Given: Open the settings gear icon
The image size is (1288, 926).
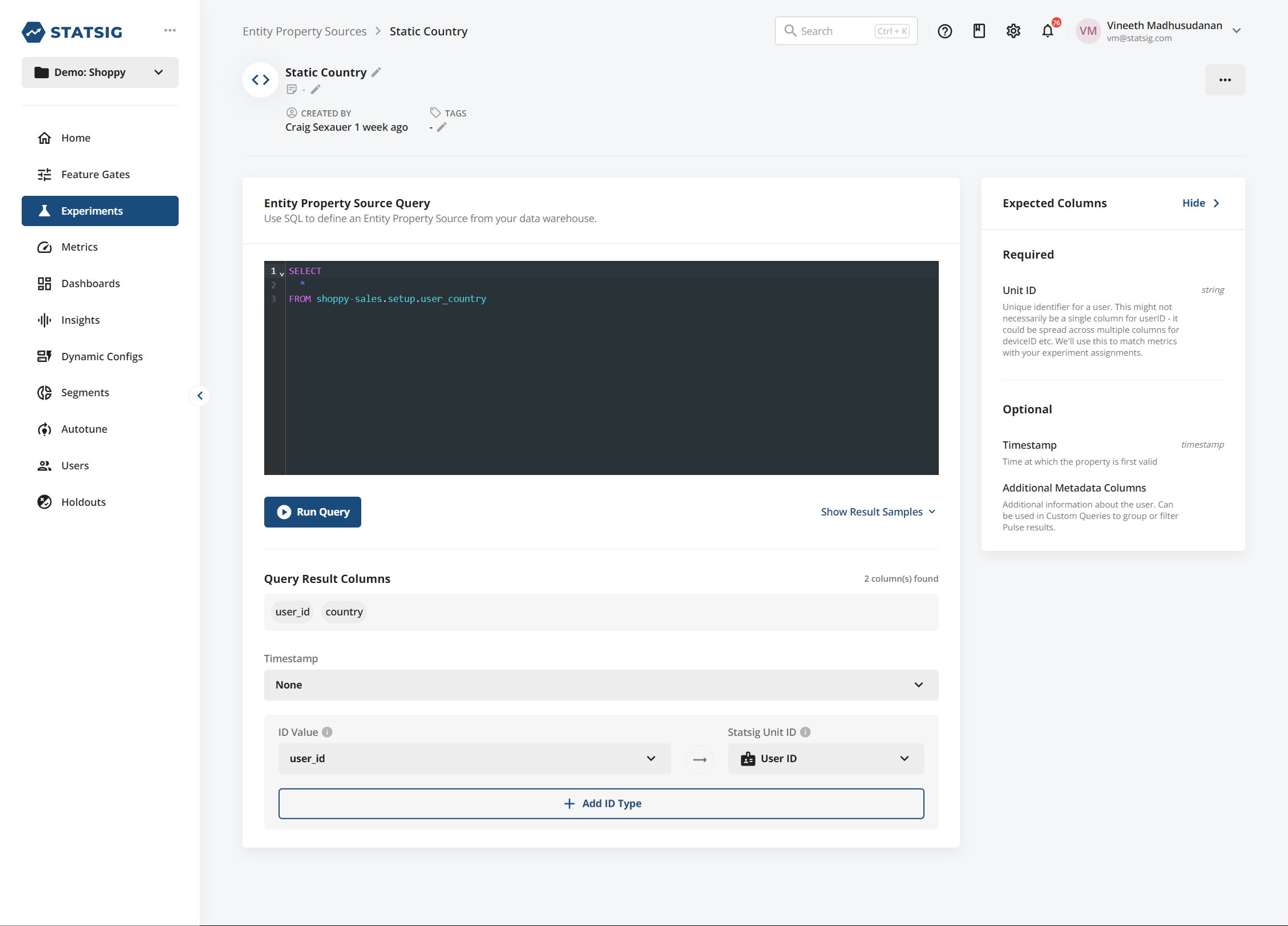Looking at the screenshot, I should [x=1014, y=31].
